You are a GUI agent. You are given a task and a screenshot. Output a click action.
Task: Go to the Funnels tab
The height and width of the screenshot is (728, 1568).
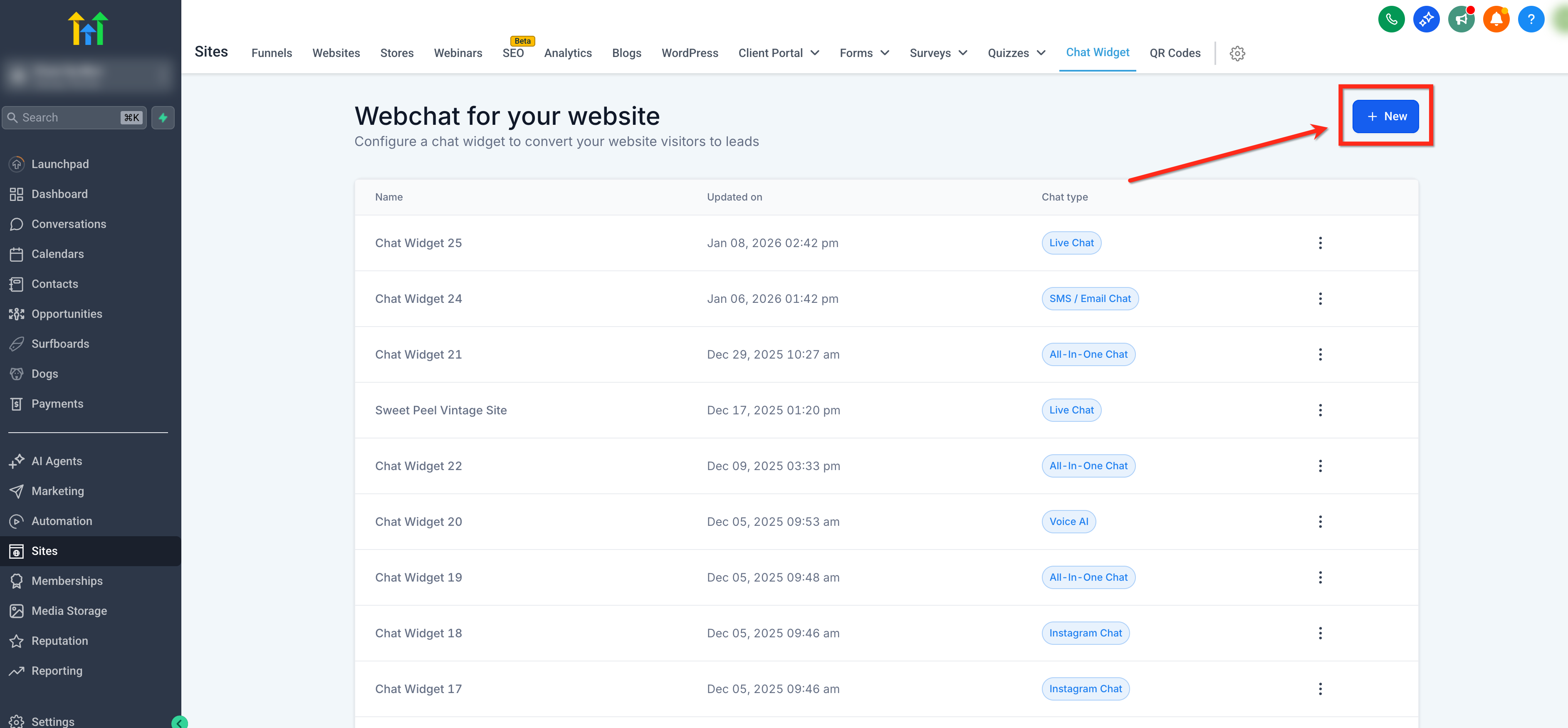pos(272,53)
